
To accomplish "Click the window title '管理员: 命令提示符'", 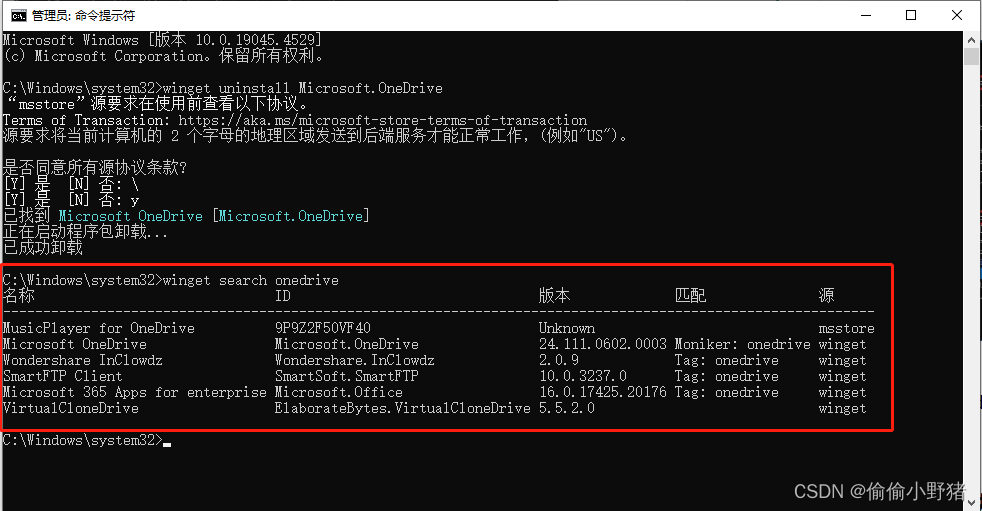I will [83, 16].
